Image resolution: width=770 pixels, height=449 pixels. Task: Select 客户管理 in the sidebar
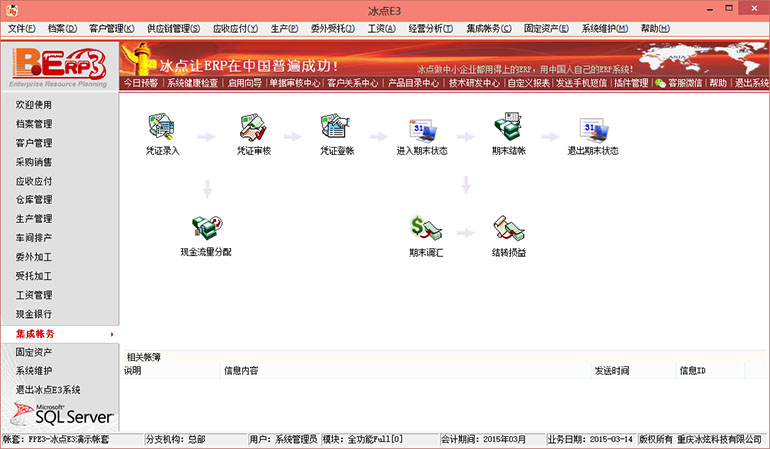tap(33, 143)
